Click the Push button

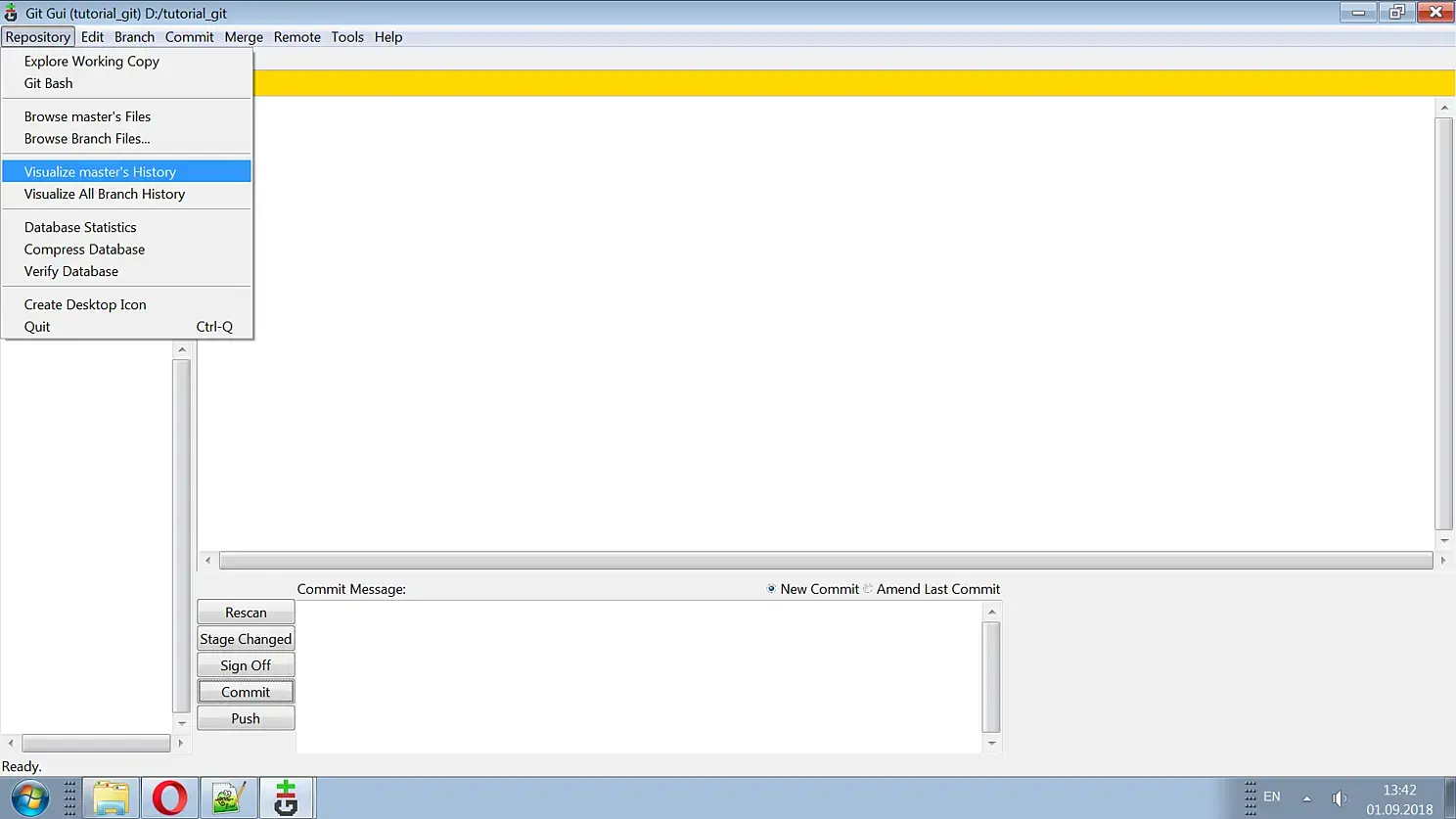click(x=246, y=718)
